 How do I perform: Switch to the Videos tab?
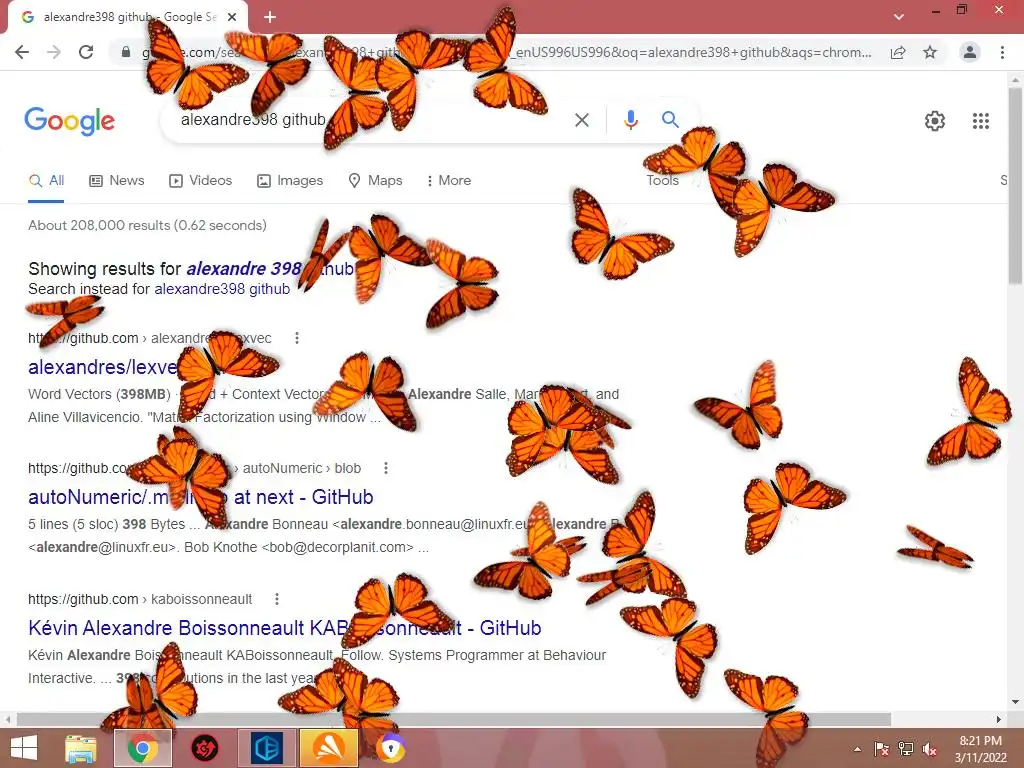tap(200, 181)
